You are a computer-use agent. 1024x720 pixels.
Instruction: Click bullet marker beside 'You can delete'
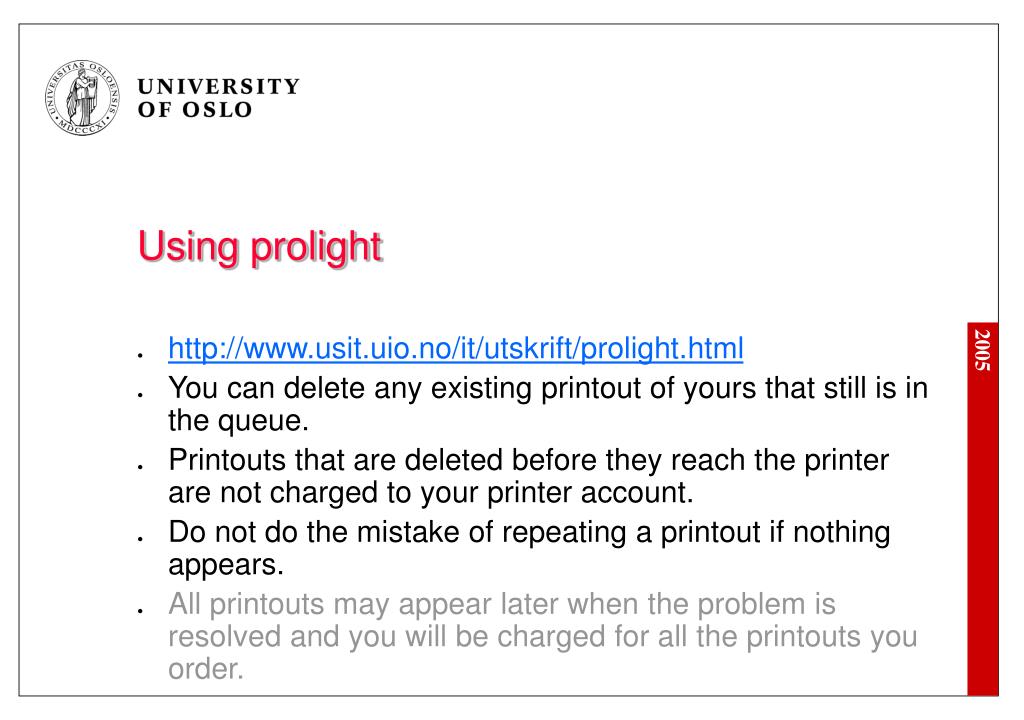(140, 395)
